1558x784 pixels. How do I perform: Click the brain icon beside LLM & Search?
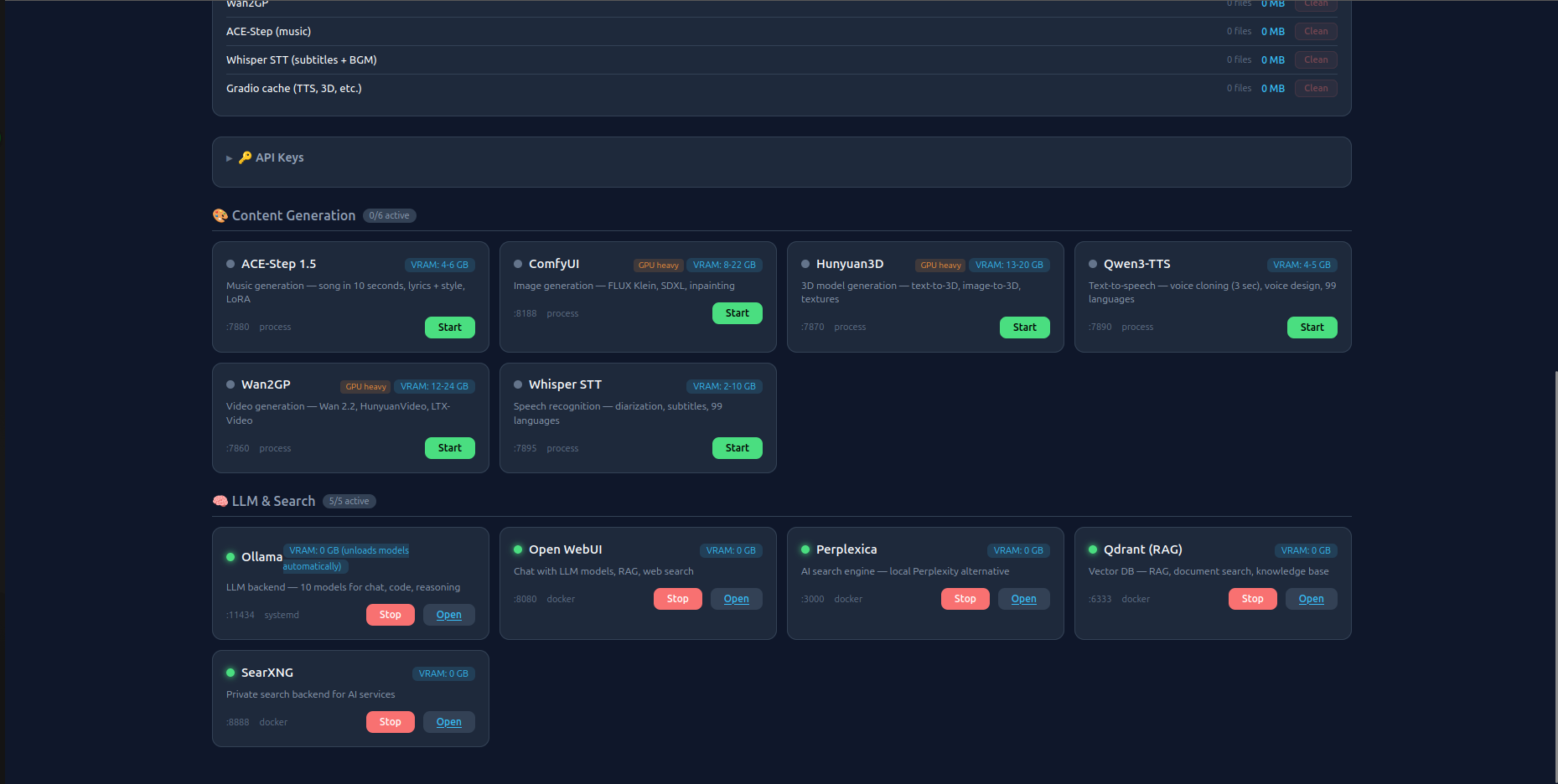(x=220, y=501)
